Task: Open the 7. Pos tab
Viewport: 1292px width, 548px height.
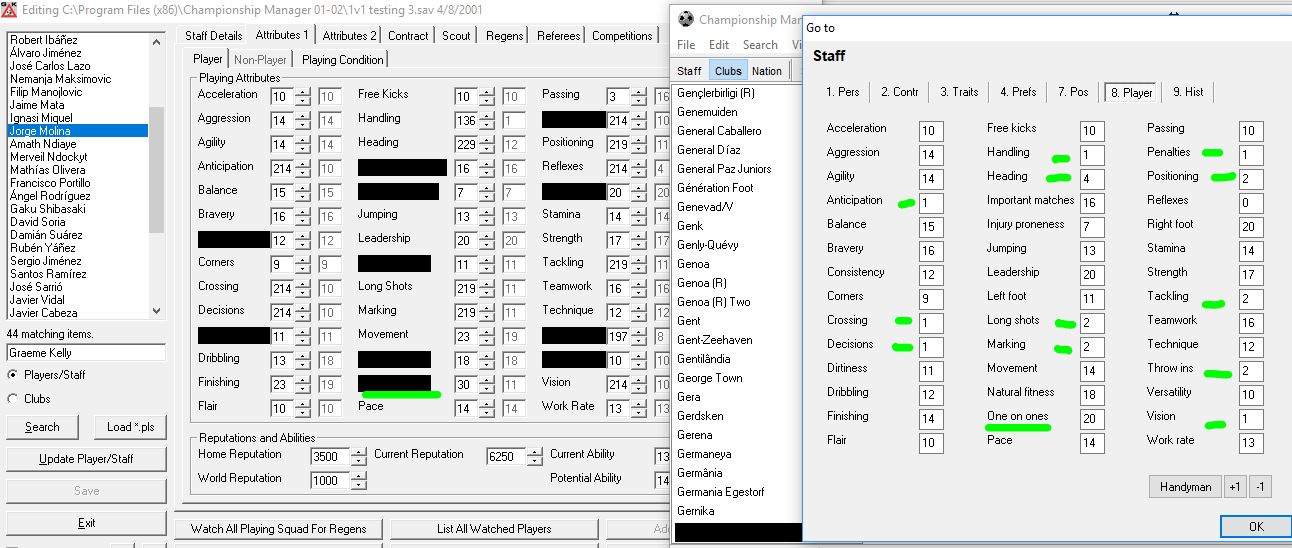Action: point(1073,92)
